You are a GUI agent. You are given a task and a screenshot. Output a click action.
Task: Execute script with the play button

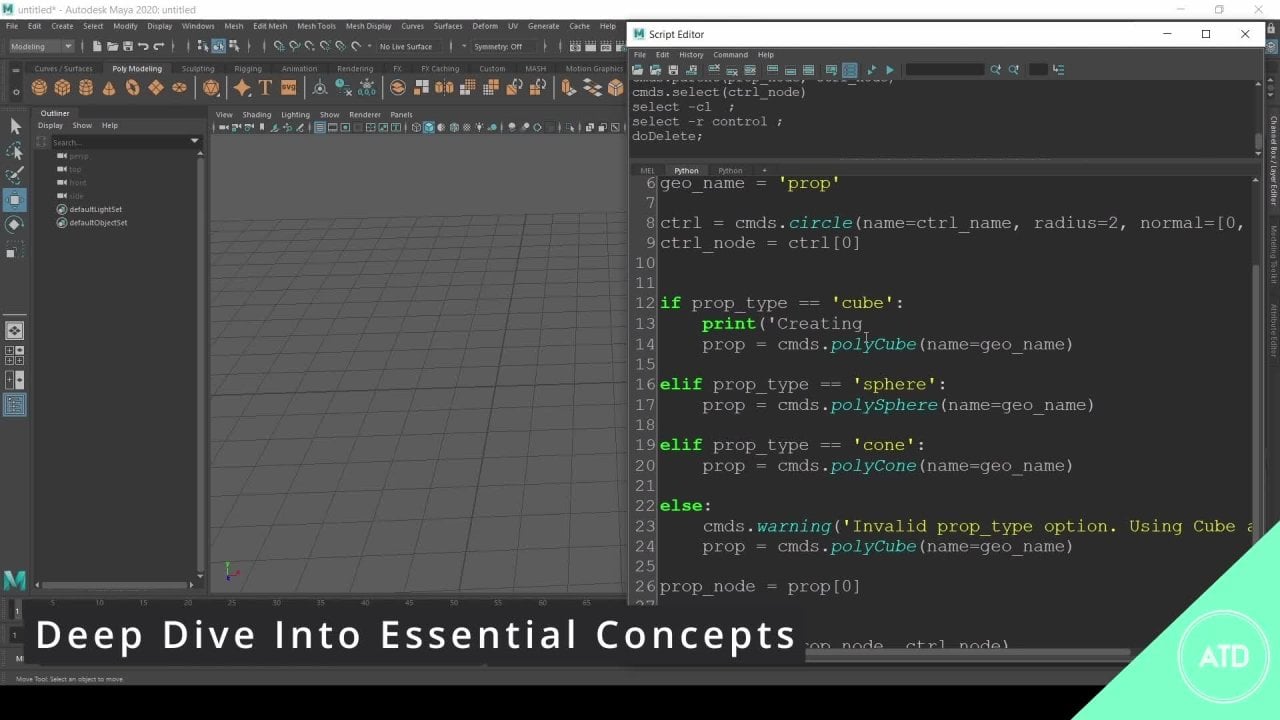click(889, 70)
